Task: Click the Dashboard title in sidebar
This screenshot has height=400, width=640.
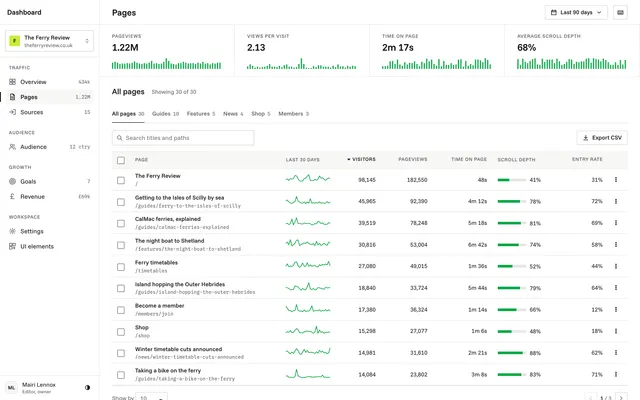Action: coord(24,12)
